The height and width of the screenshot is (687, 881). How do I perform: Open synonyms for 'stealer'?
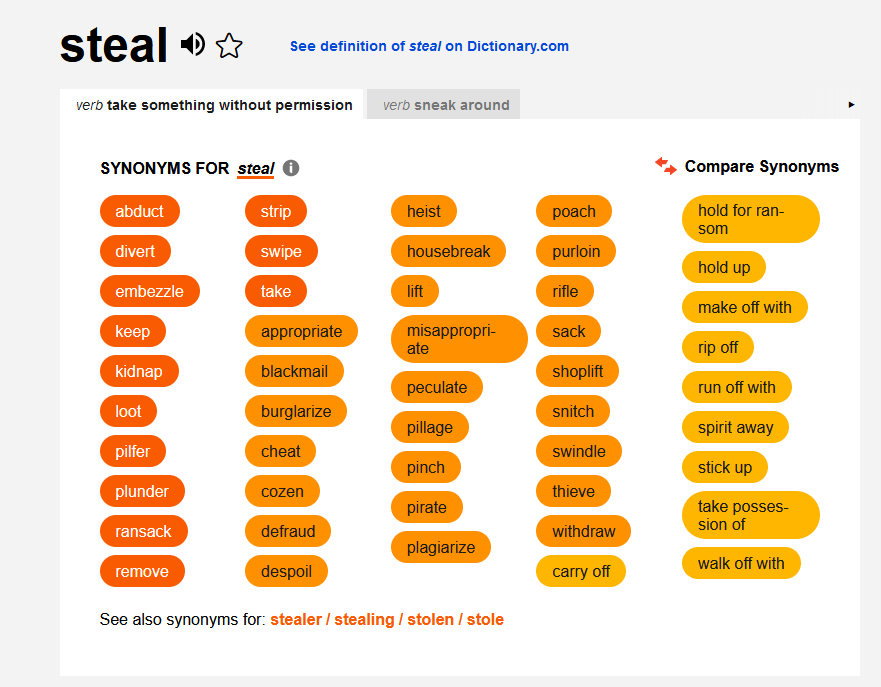click(296, 620)
